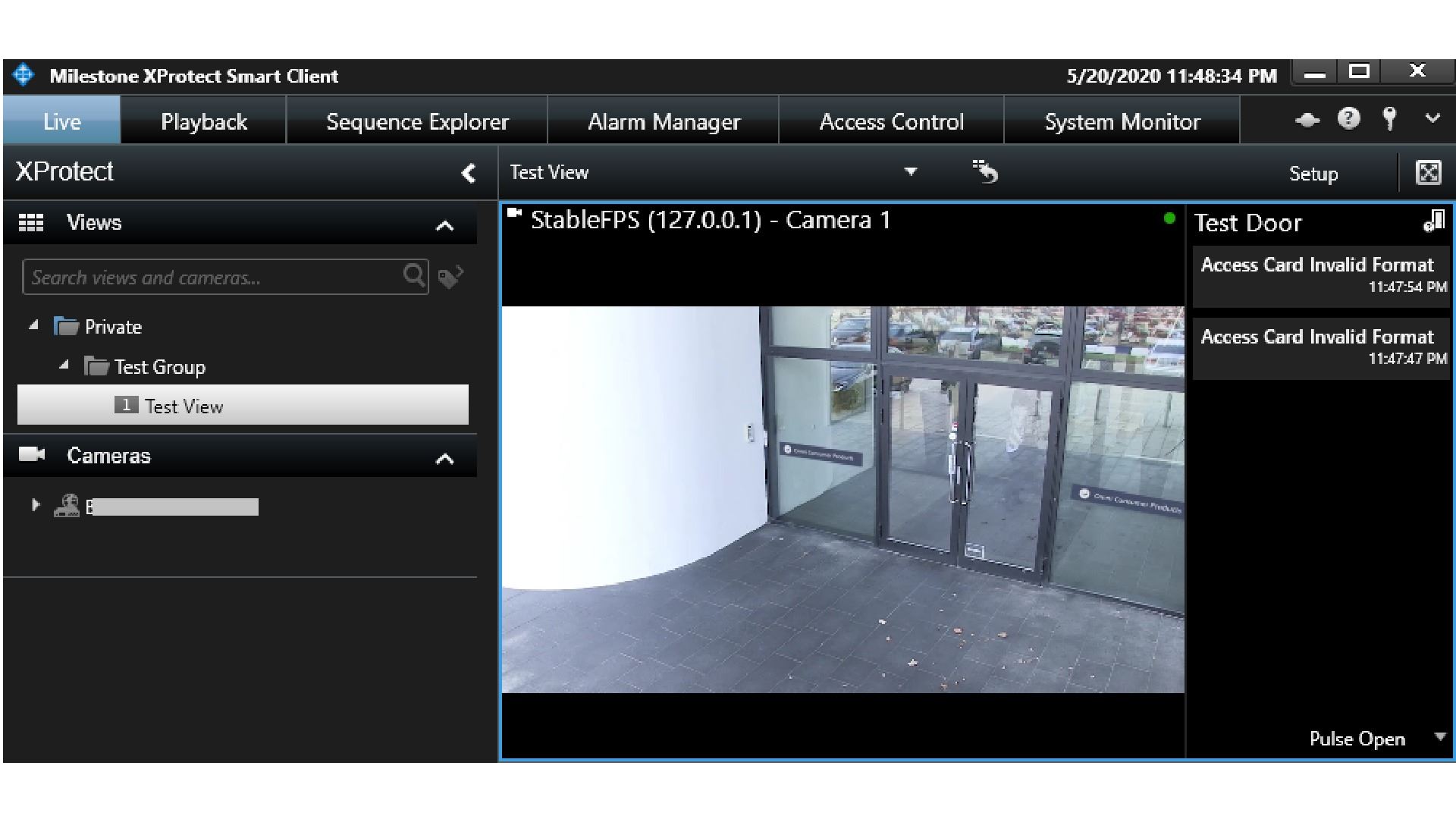This screenshot has height=819, width=1456.
Task: Click the Milestone XProtect logo icon
Action: tap(24, 75)
